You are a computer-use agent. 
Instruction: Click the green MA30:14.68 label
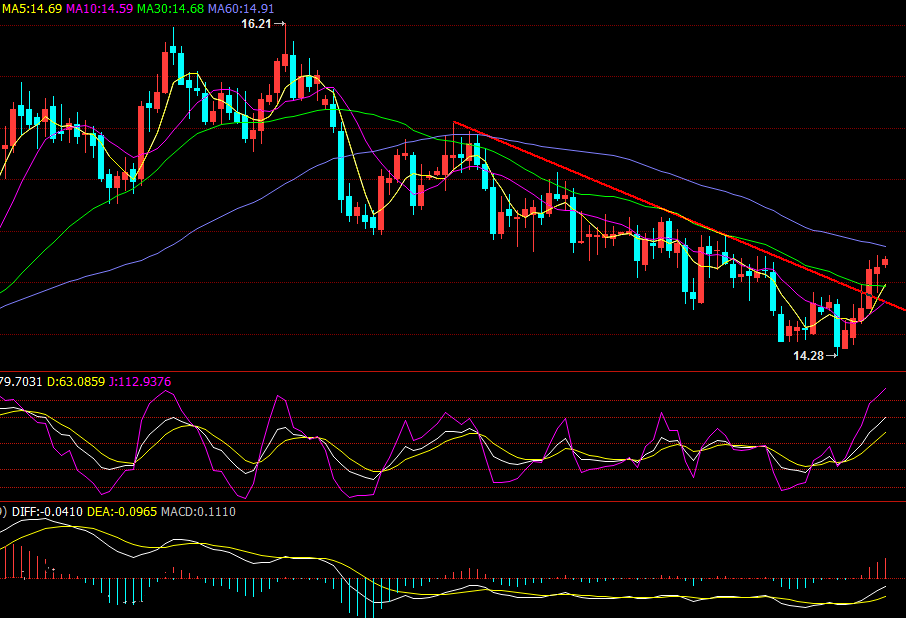pos(170,8)
